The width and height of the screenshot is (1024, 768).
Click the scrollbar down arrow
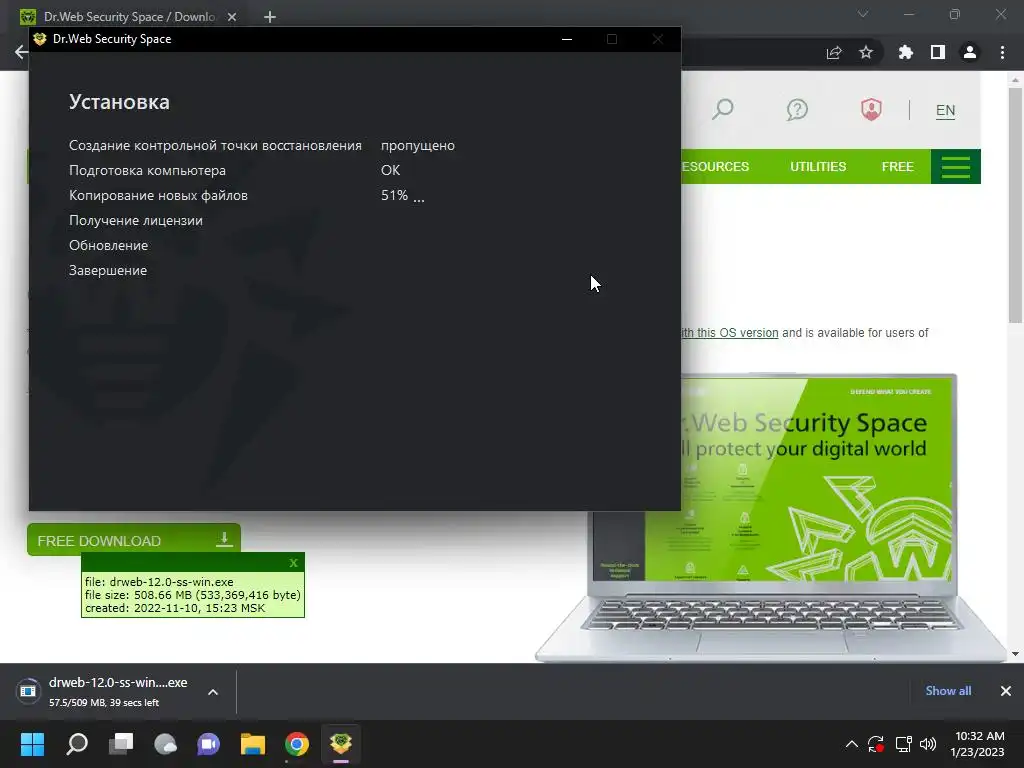tap(1015, 654)
